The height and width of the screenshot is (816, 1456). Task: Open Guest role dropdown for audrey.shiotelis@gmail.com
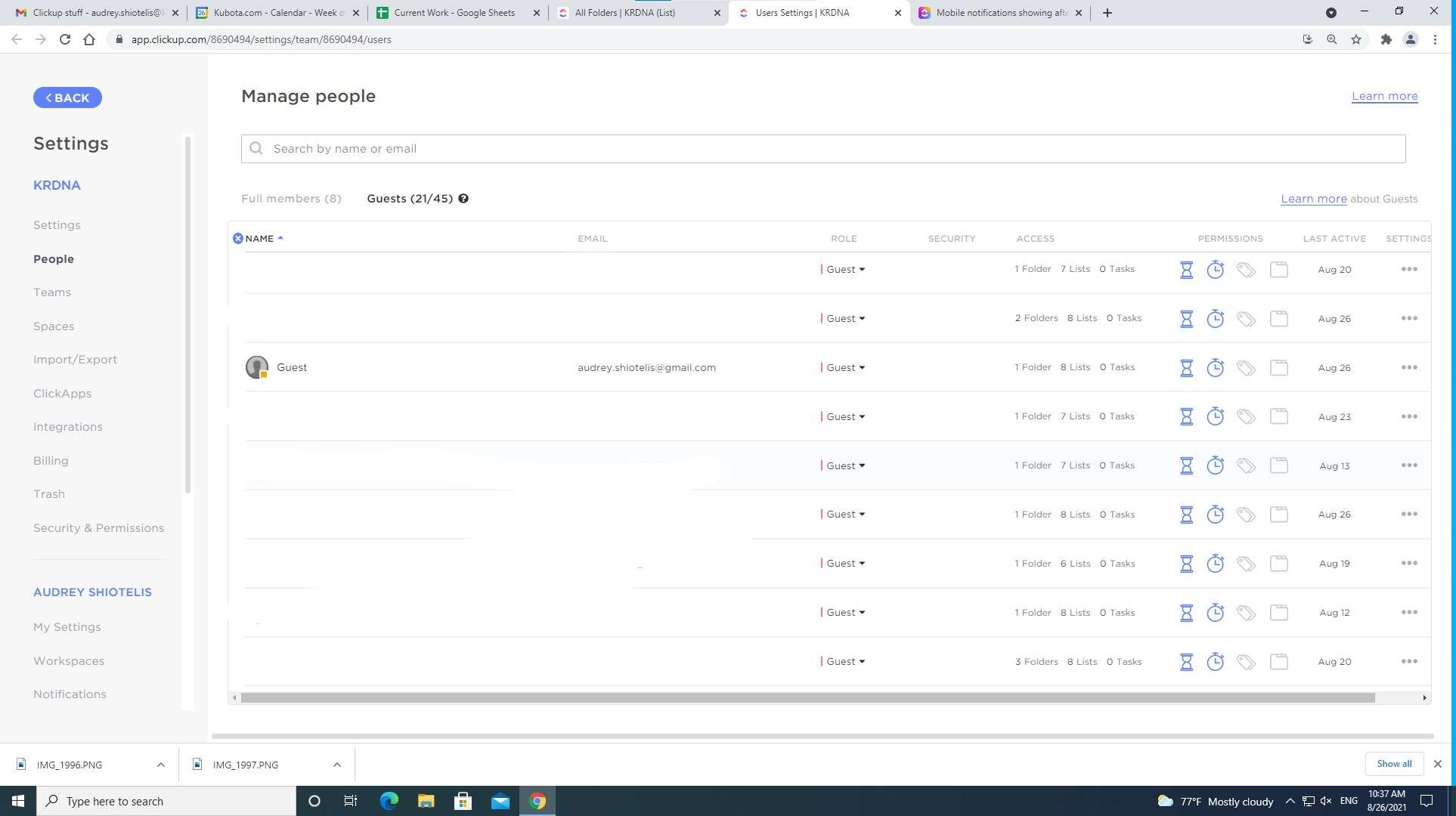point(844,368)
